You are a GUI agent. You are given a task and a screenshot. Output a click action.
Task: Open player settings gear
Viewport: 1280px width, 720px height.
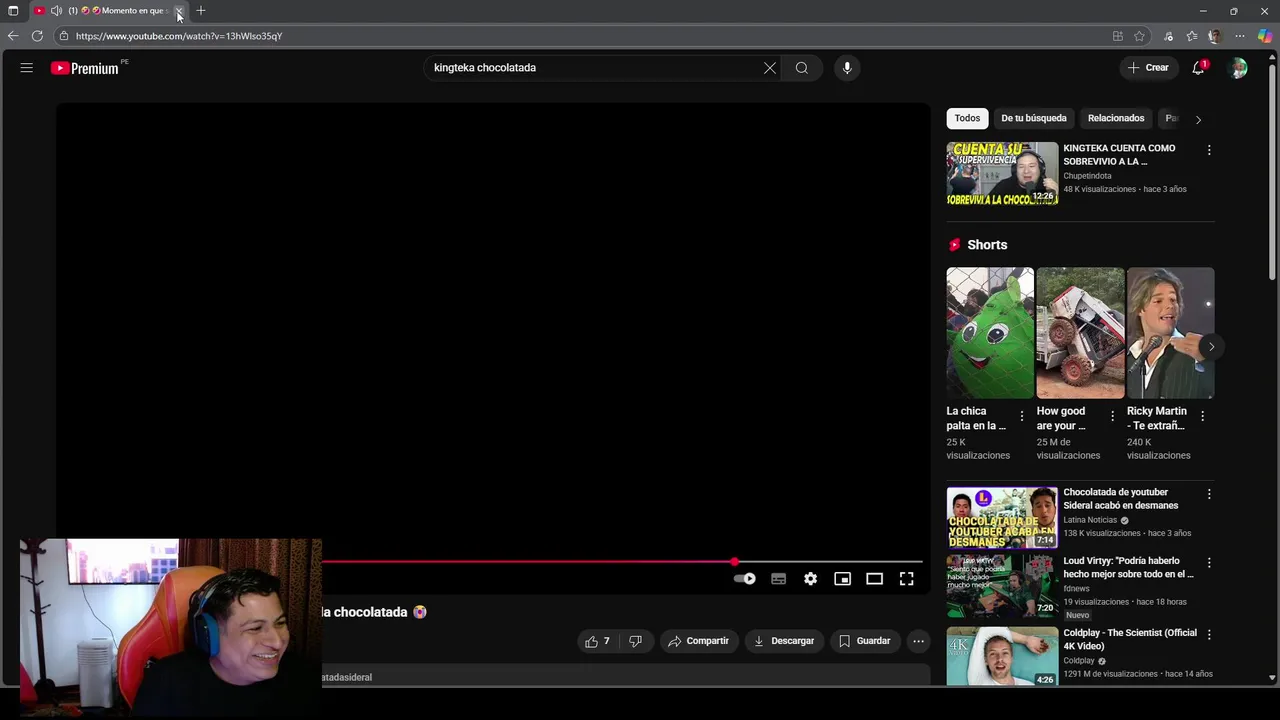point(811,579)
